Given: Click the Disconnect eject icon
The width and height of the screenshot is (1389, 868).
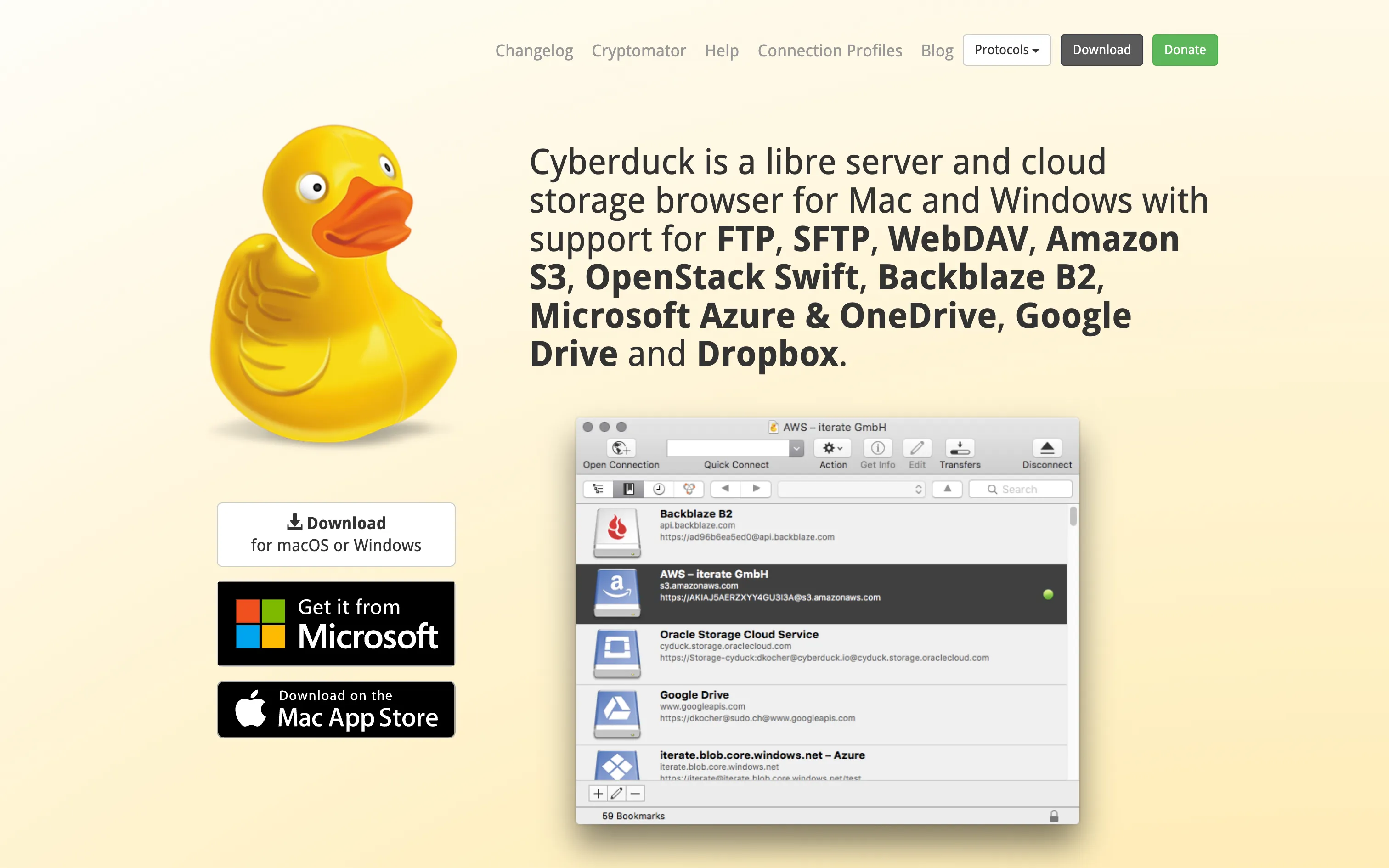Looking at the screenshot, I should tap(1047, 448).
